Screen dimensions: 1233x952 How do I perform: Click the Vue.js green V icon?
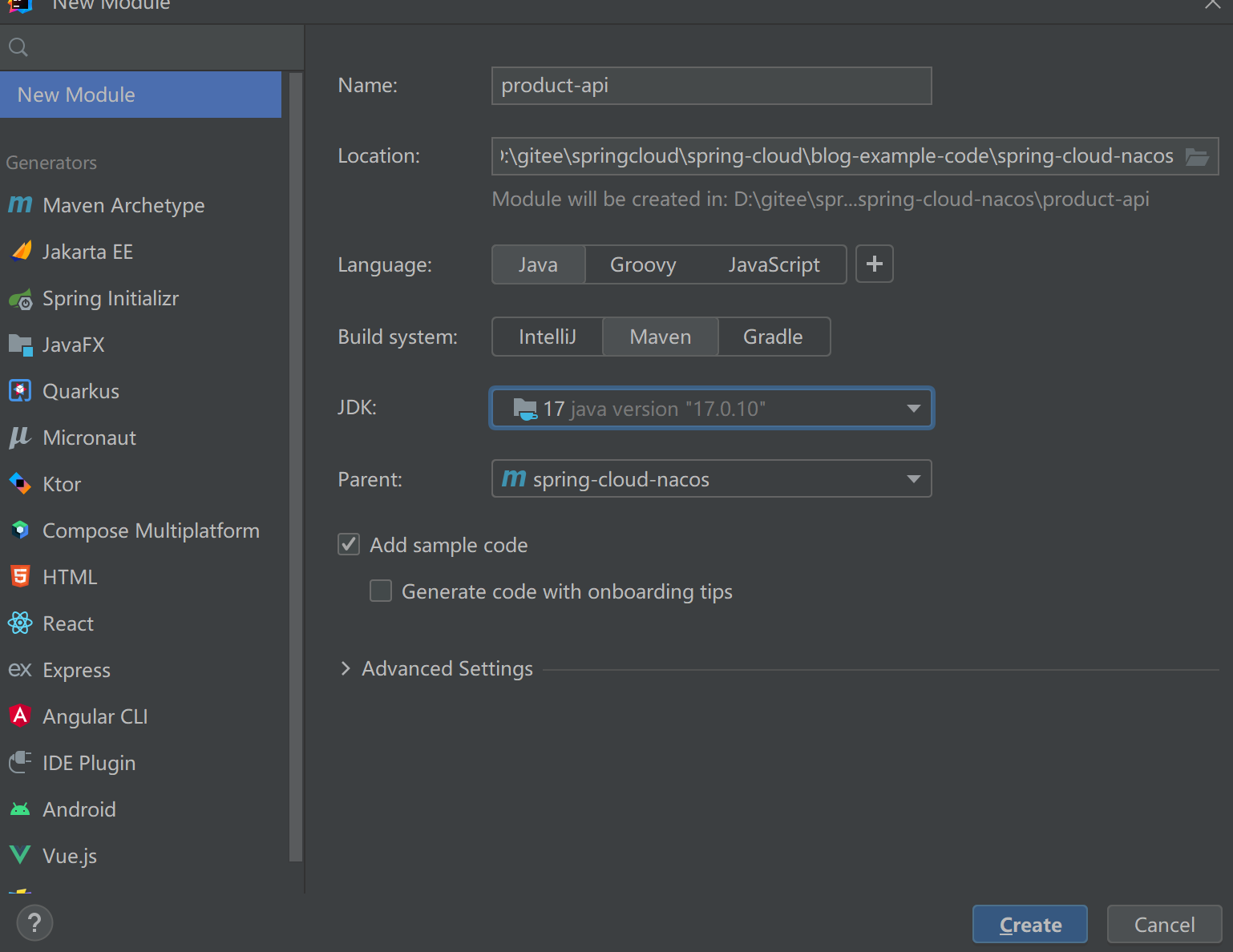(20, 855)
